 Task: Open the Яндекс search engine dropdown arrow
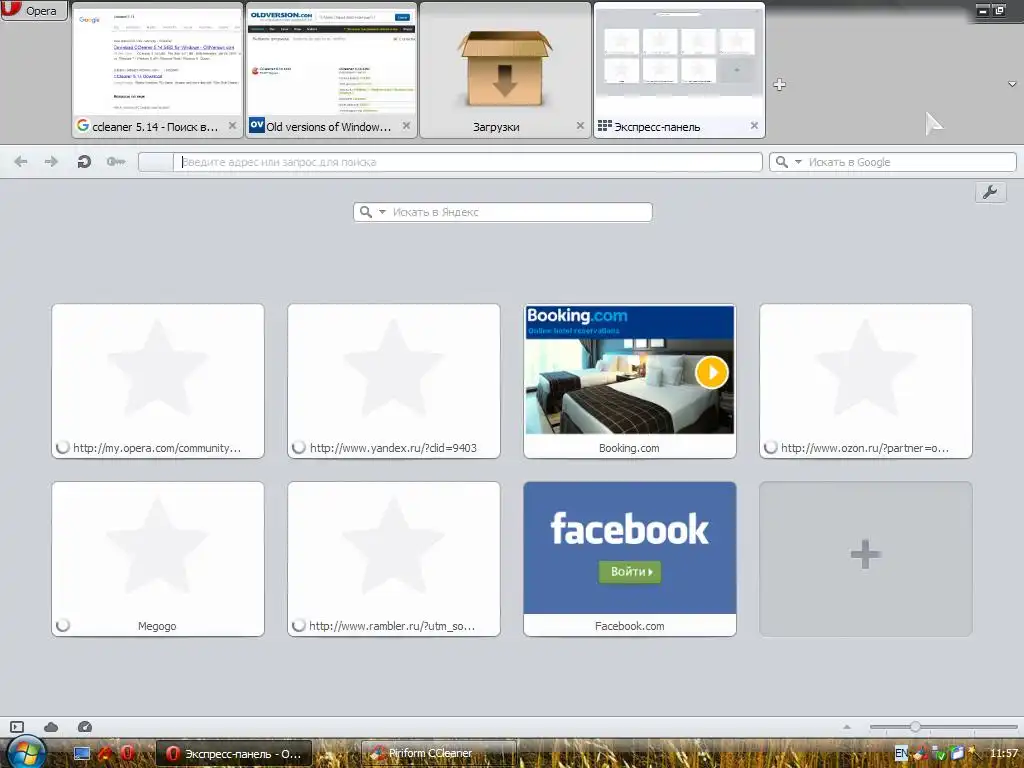[x=383, y=212]
